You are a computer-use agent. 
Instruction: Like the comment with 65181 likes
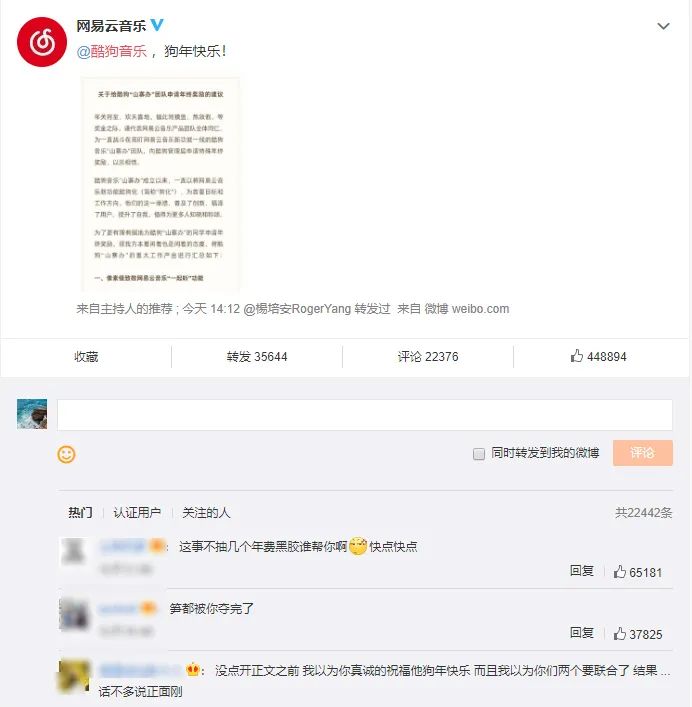tap(637, 572)
